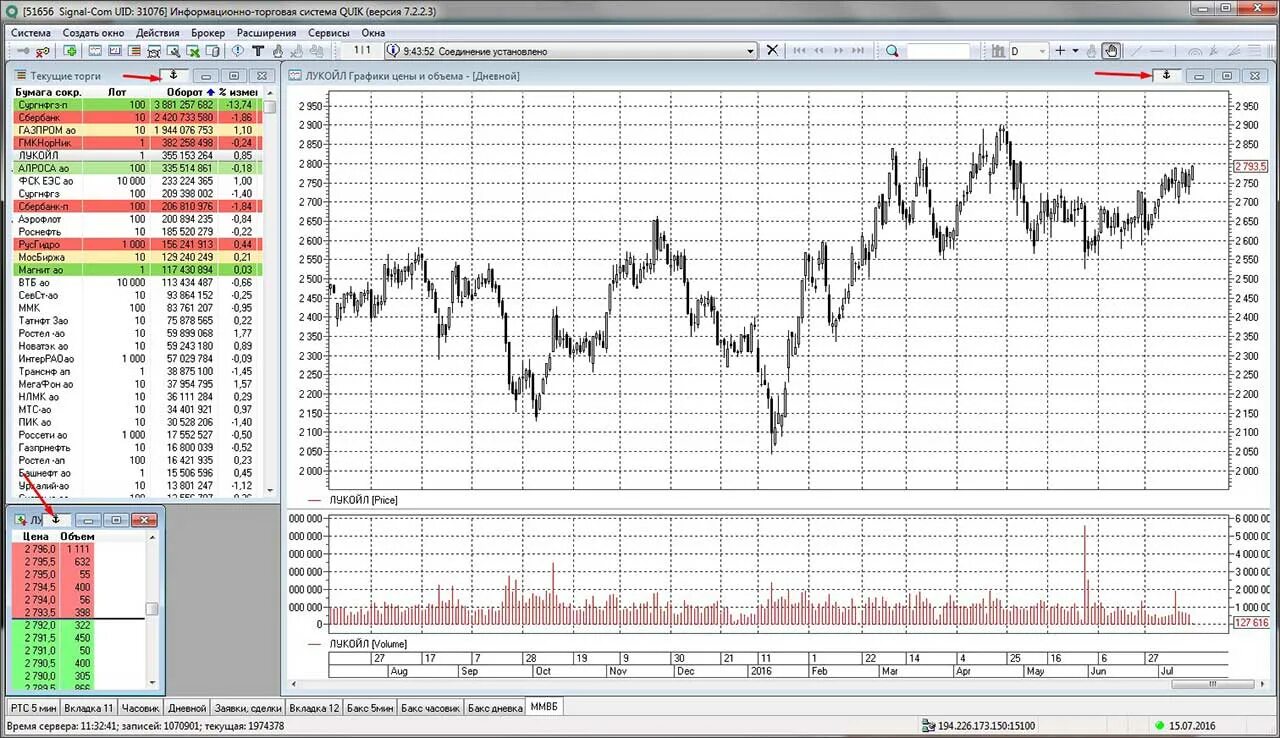The height and width of the screenshot is (738, 1280).
Task: Select the РусГидро row
Action: pyautogui.click(x=137, y=244)
